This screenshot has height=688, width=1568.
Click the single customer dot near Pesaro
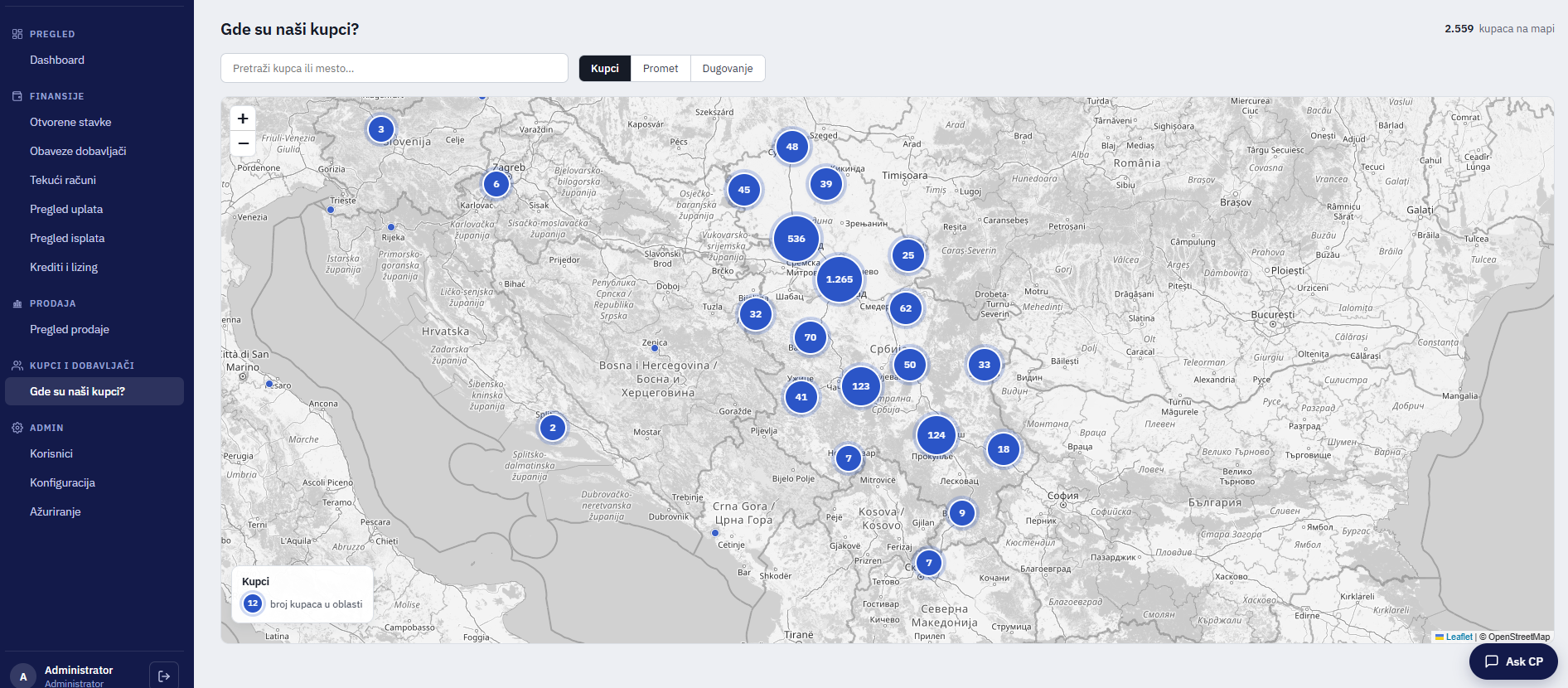pyautogui.click(x=269, y=384)
